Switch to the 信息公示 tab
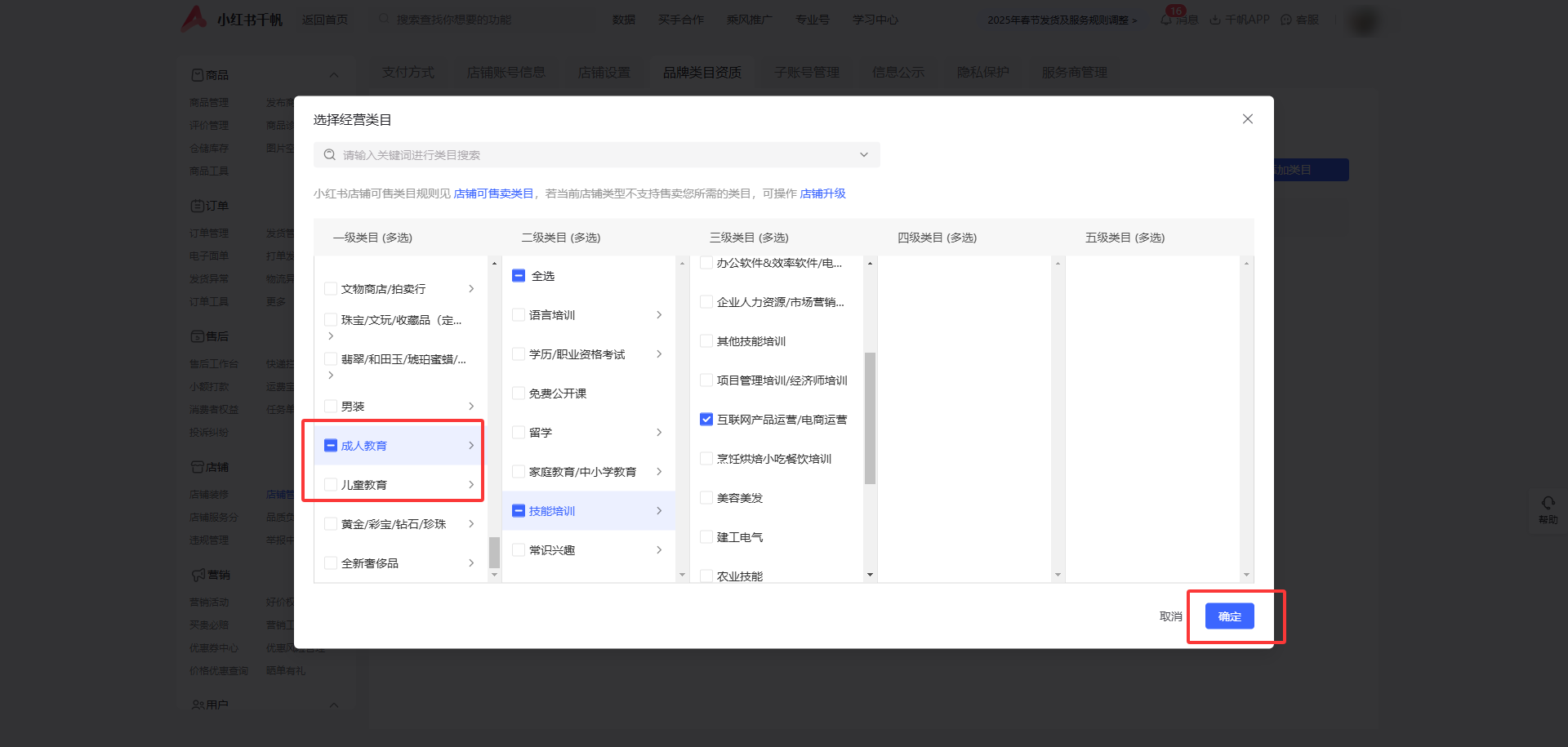 pyautogui.click(x=898, y=73)
